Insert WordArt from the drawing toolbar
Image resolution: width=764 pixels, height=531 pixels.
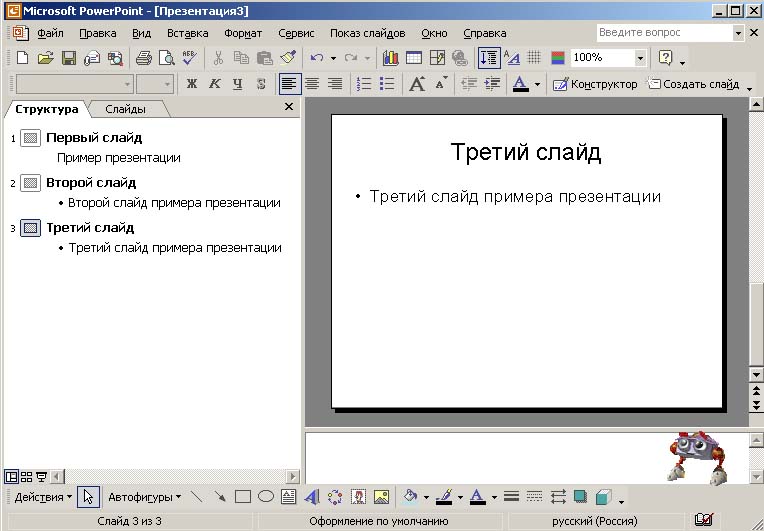(x=312, y=497)
